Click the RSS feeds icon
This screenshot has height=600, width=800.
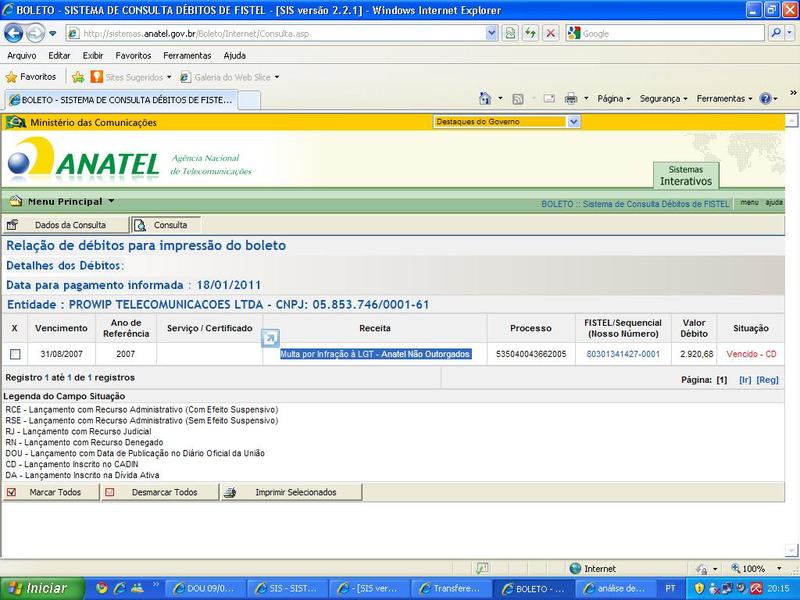coord(518,99)
